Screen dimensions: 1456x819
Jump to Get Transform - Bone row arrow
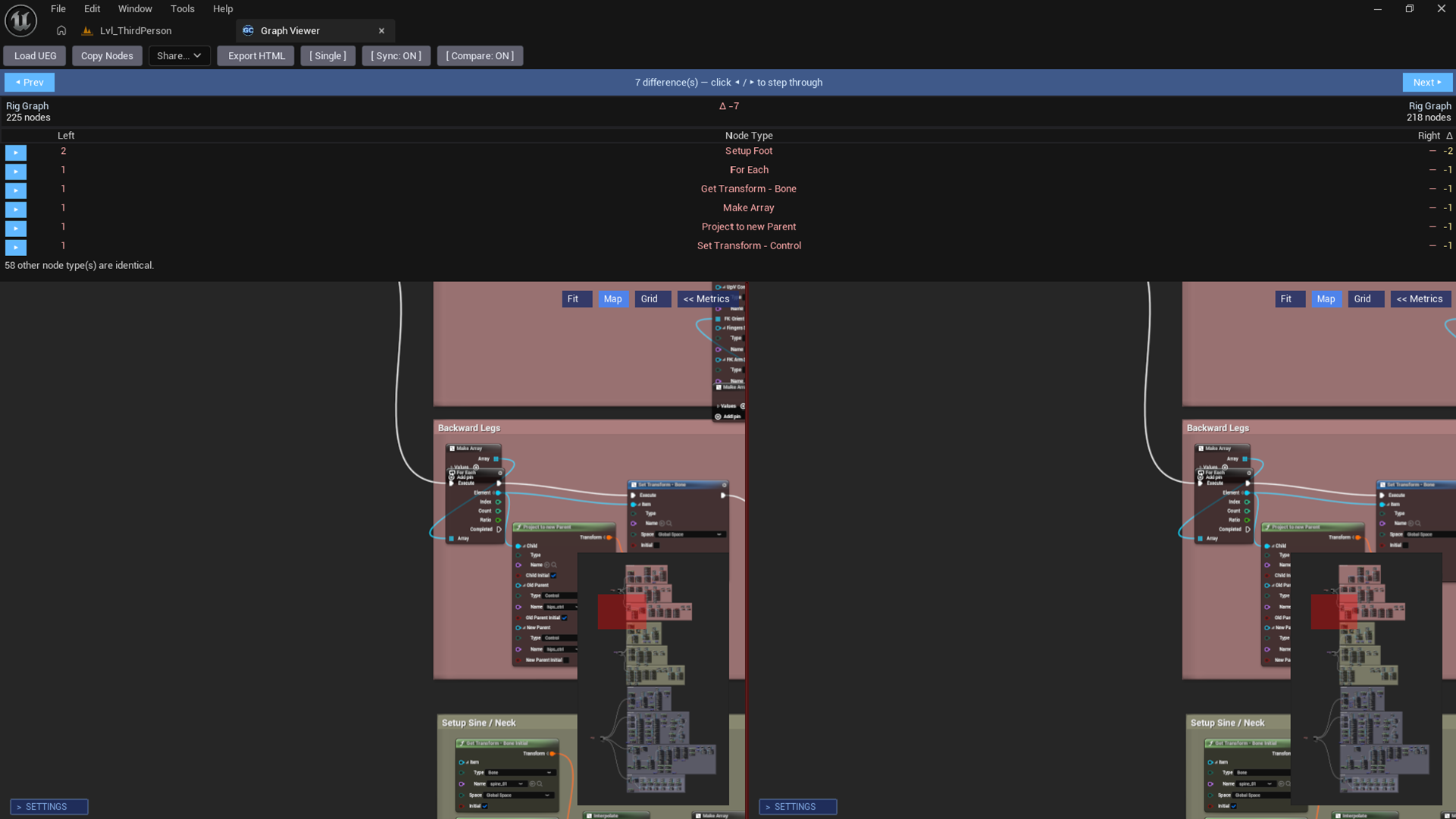click(15, 190)
